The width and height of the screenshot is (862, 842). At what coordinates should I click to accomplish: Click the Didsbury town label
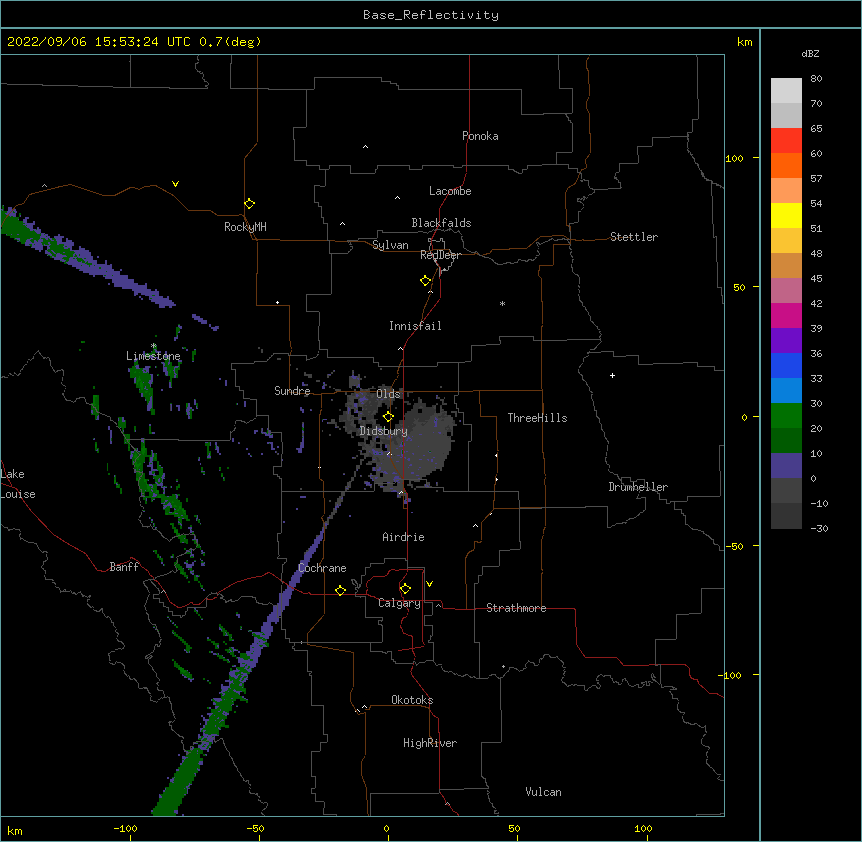coord(384,431)
